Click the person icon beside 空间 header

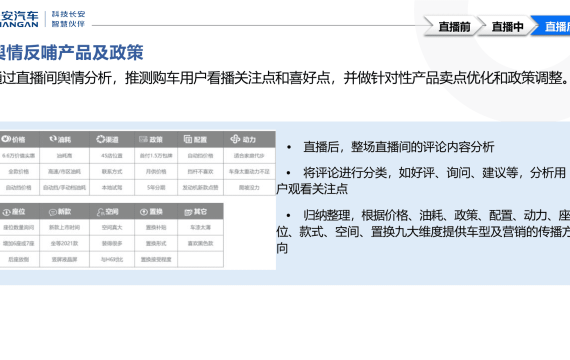click(x=101, y=212)
